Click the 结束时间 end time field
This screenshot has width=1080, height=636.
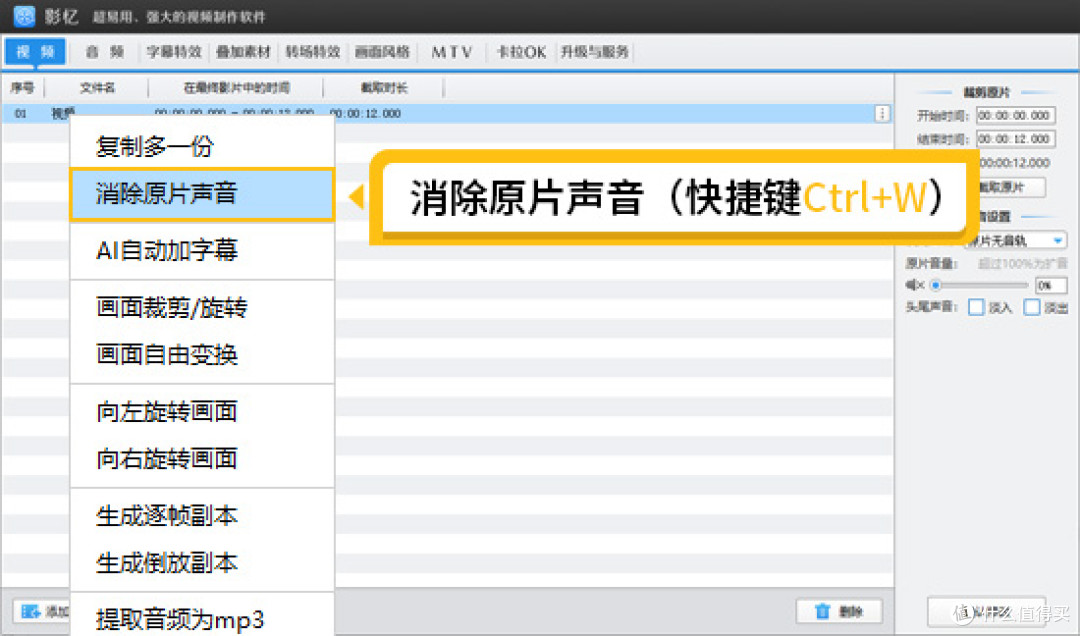[1016, 139]
